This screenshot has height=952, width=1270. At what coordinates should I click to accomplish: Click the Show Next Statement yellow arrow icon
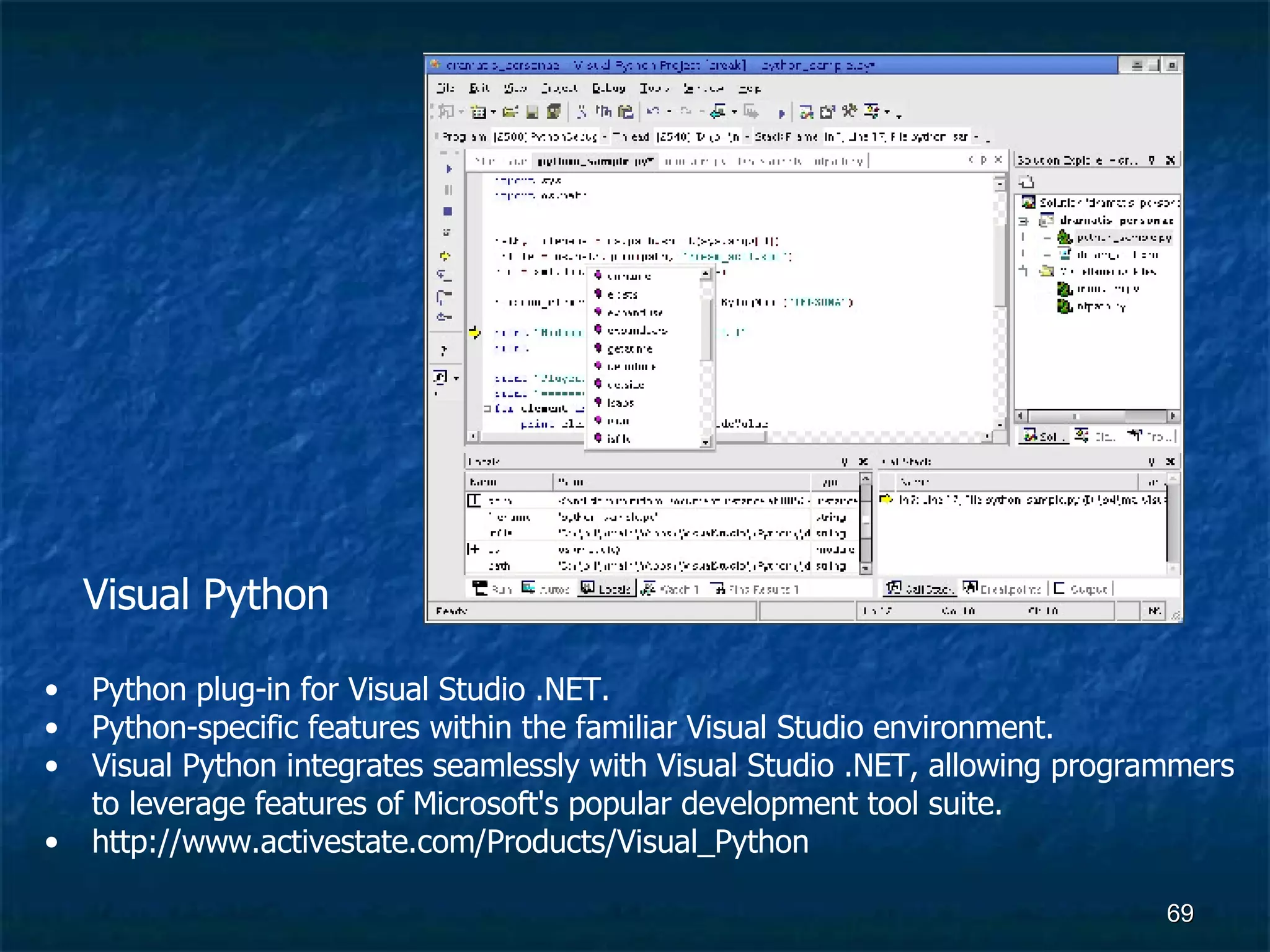445,255
